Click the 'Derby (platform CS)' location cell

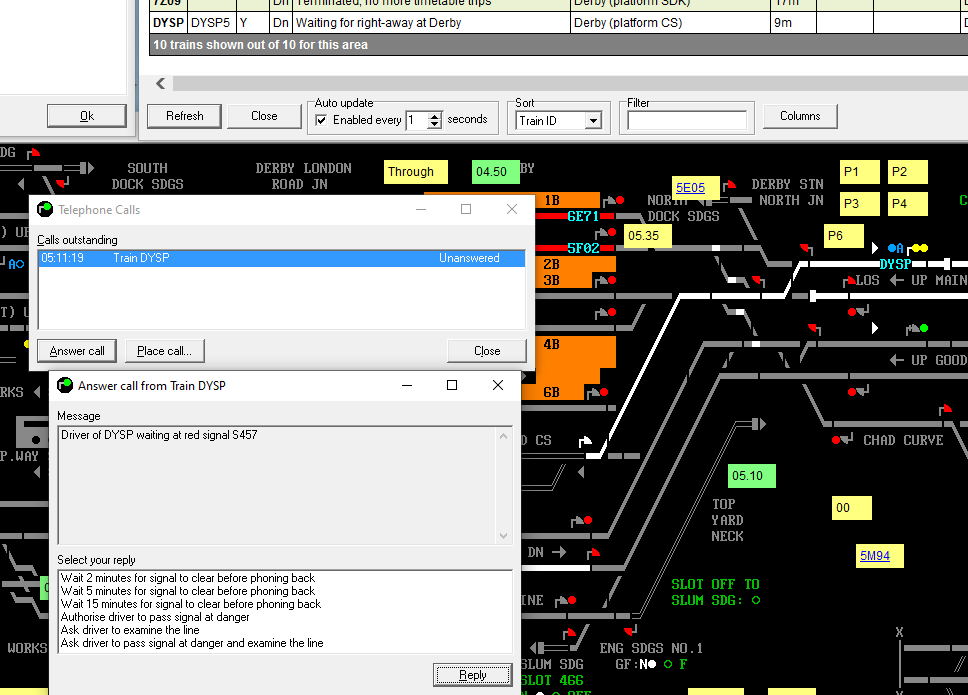point(670,23)
